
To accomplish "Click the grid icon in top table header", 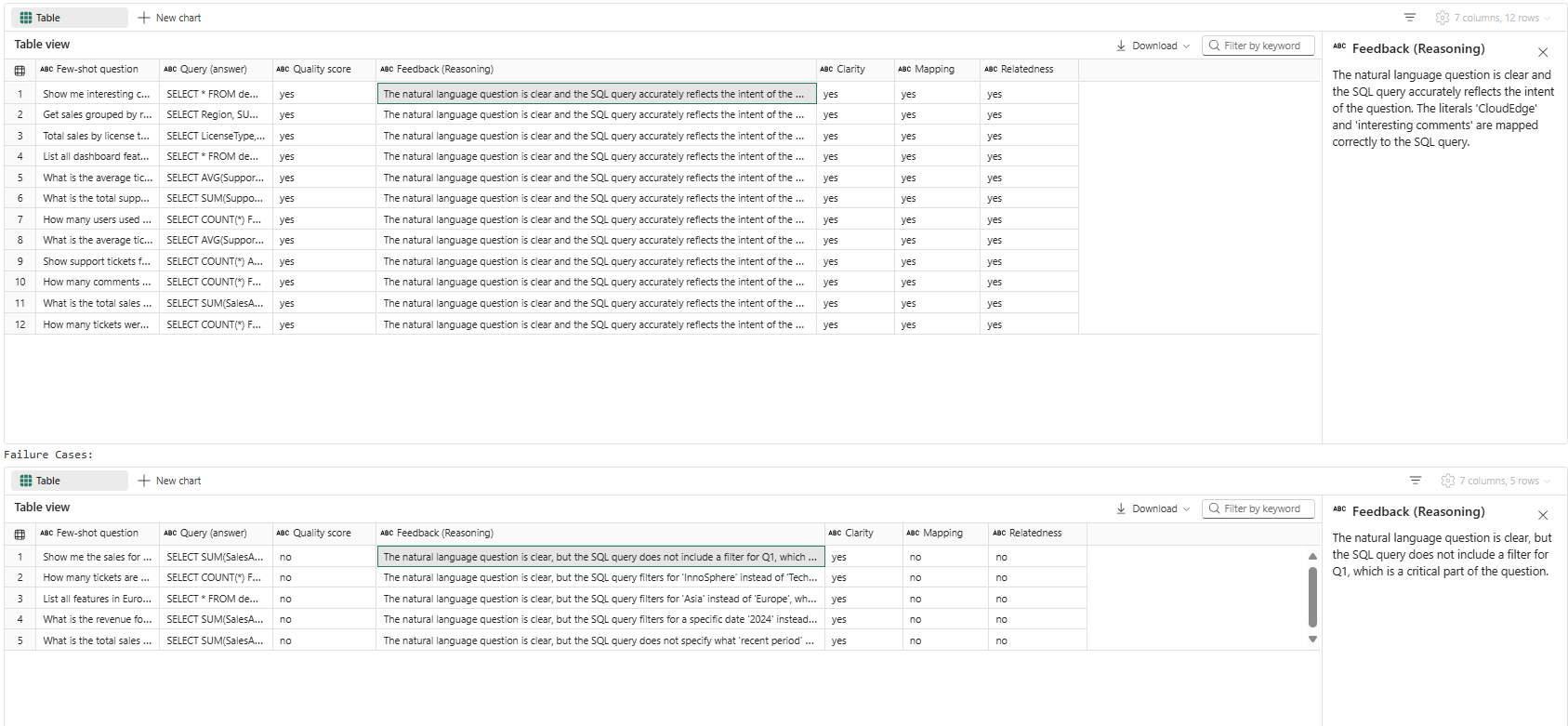I will coord(20,70).
